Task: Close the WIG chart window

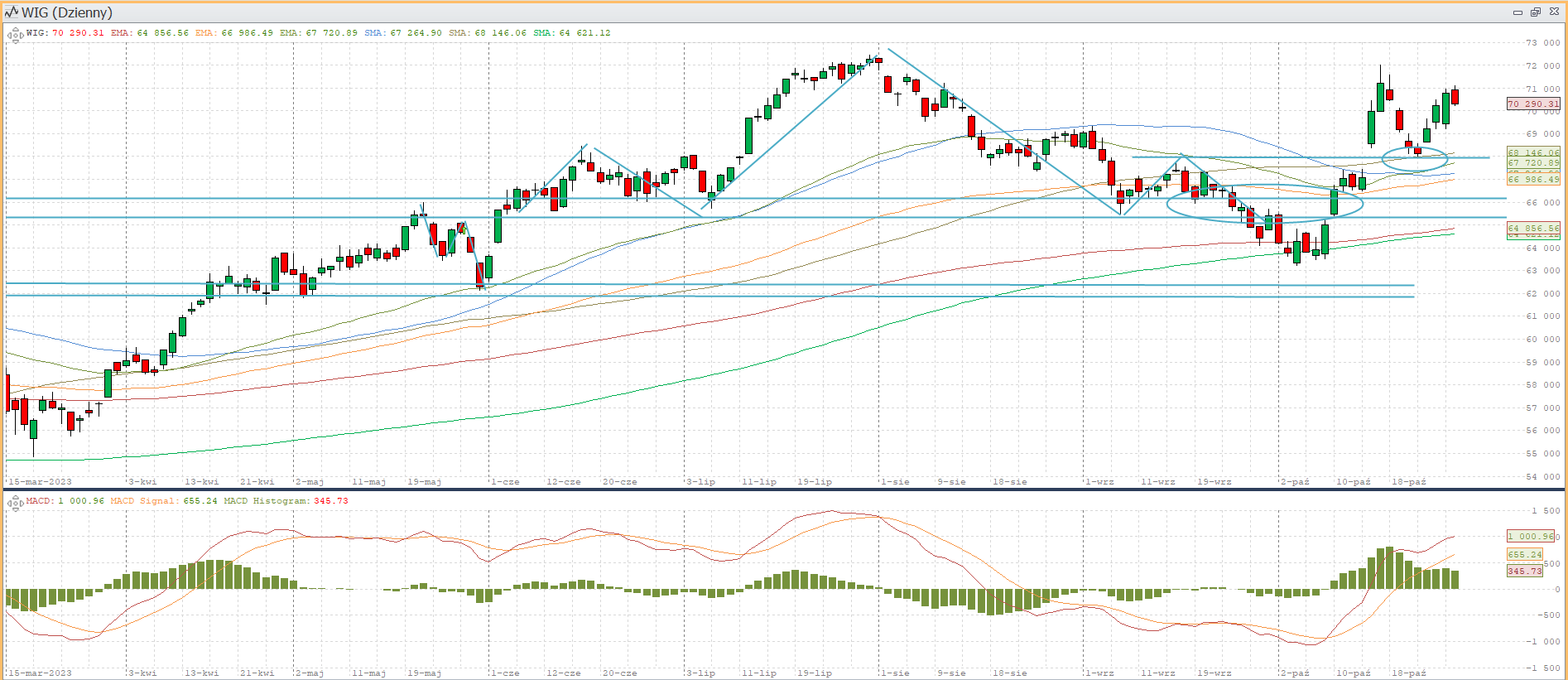Action: [x=1554, y=12]
